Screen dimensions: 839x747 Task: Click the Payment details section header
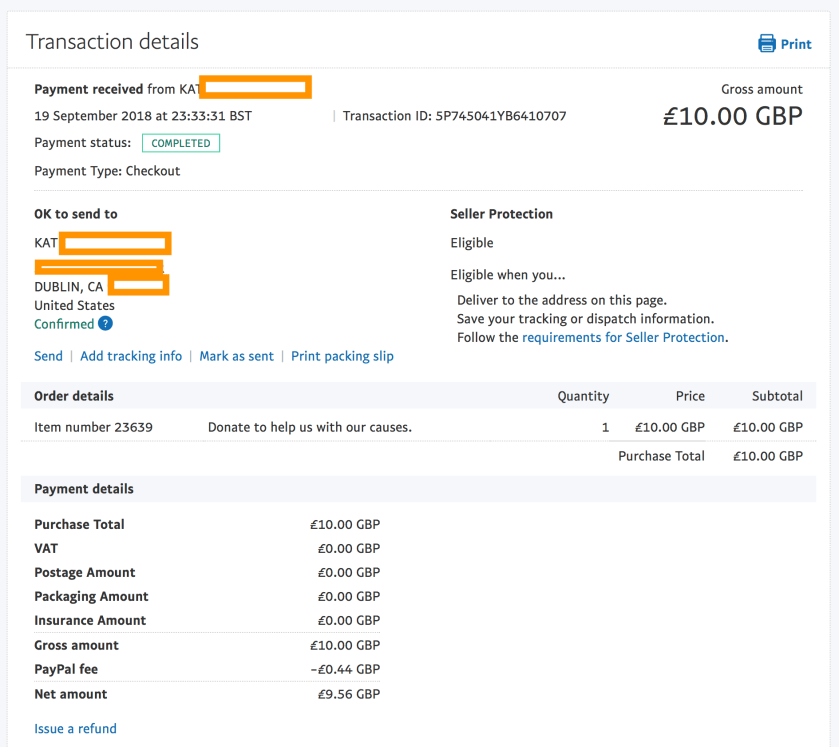click(84, 489)
